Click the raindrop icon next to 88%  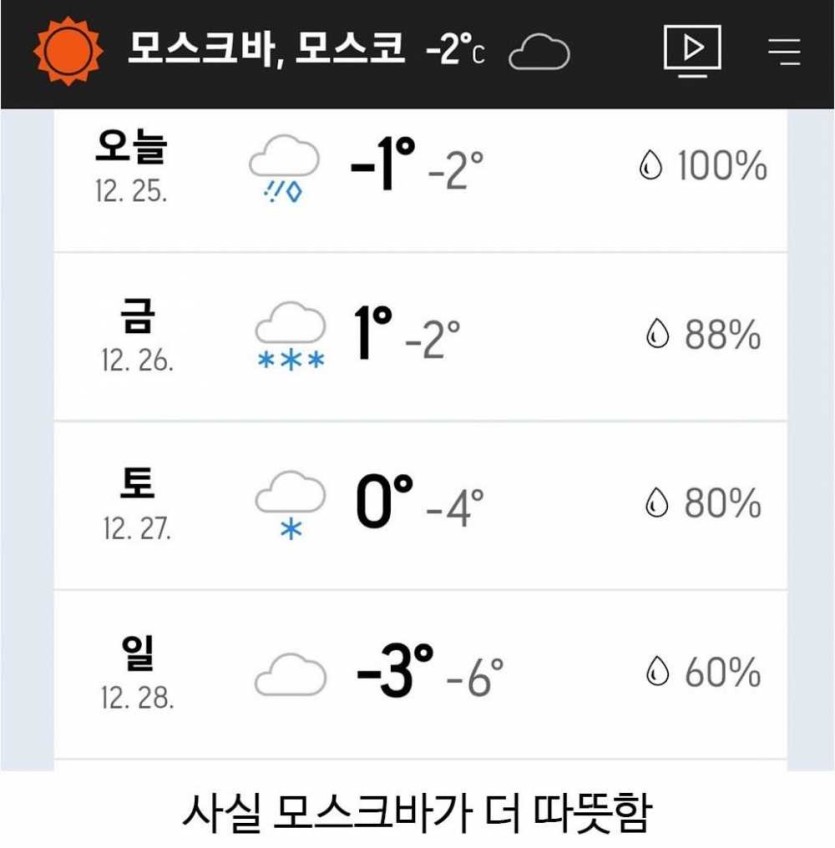[x=656, y=336]
